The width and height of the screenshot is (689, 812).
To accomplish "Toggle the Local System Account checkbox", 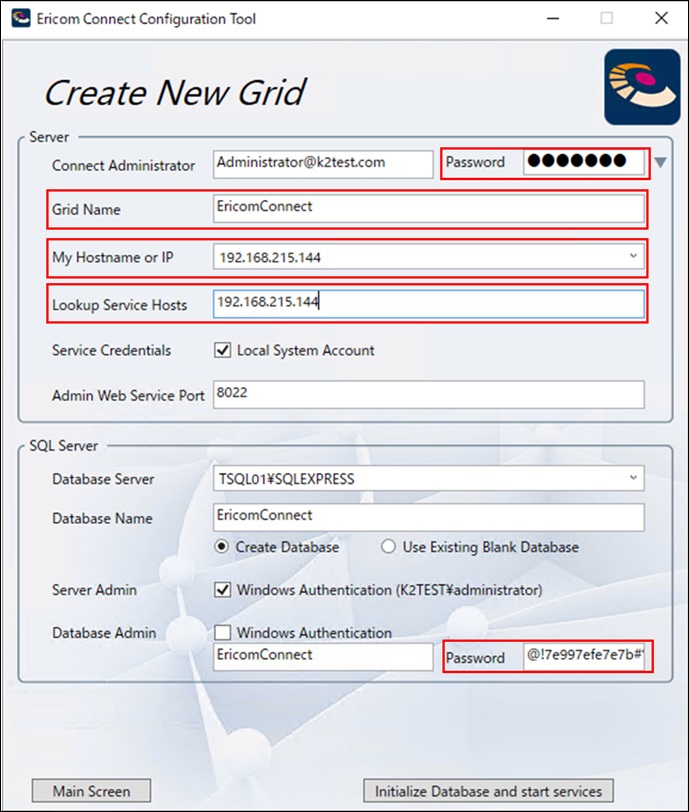I will click(223, 351).
